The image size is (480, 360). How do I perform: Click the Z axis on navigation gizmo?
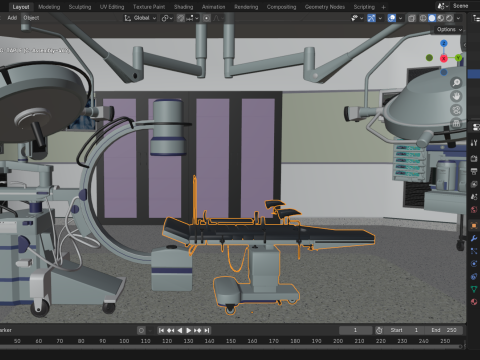(444, 43)
